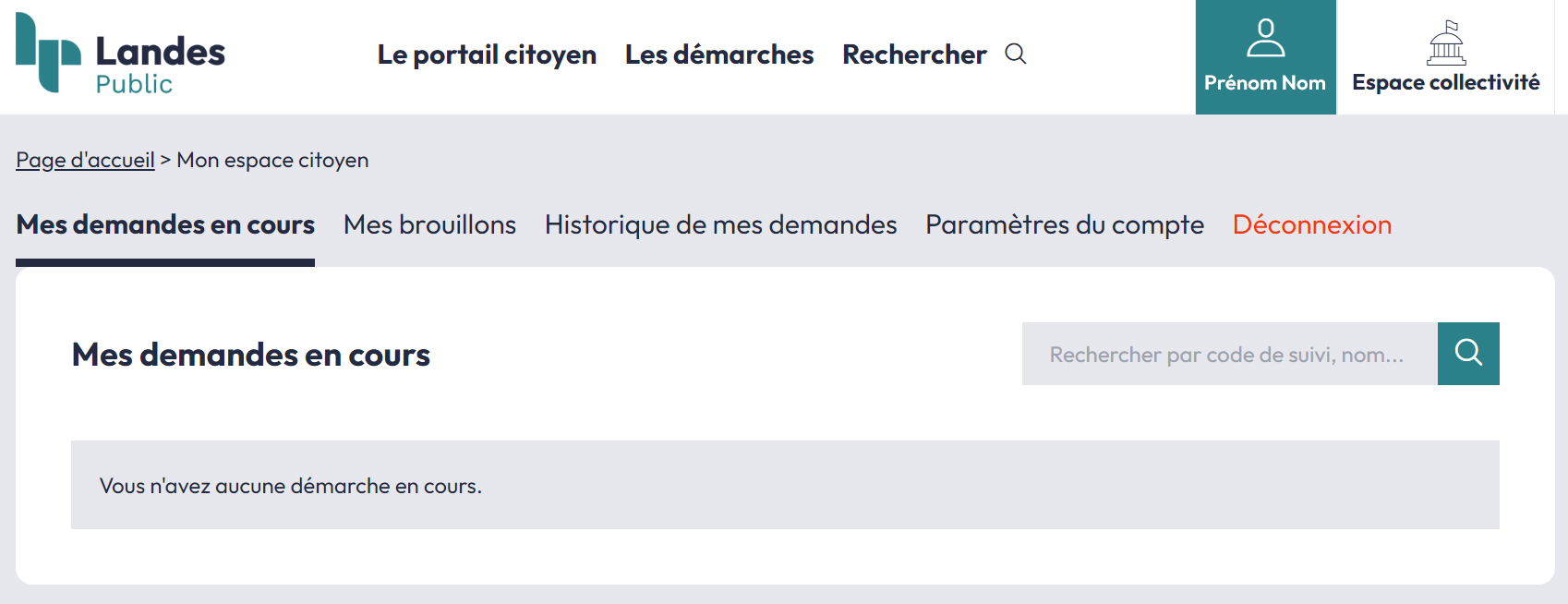Click the magnifier icon beside Rechercher
This screenshot has width=1568, height=604.
click(1016, 54)
